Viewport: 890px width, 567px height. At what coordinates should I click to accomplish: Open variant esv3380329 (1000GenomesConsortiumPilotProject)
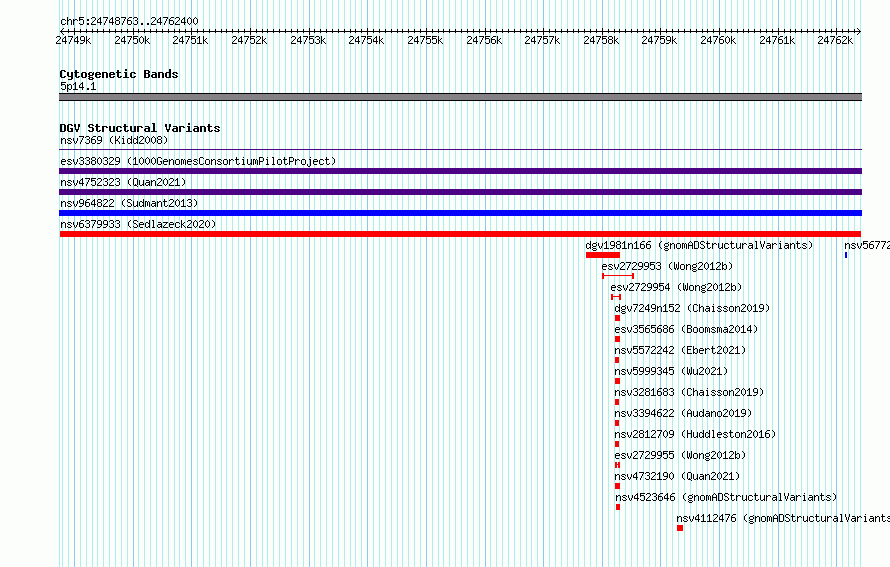point(198,161)
